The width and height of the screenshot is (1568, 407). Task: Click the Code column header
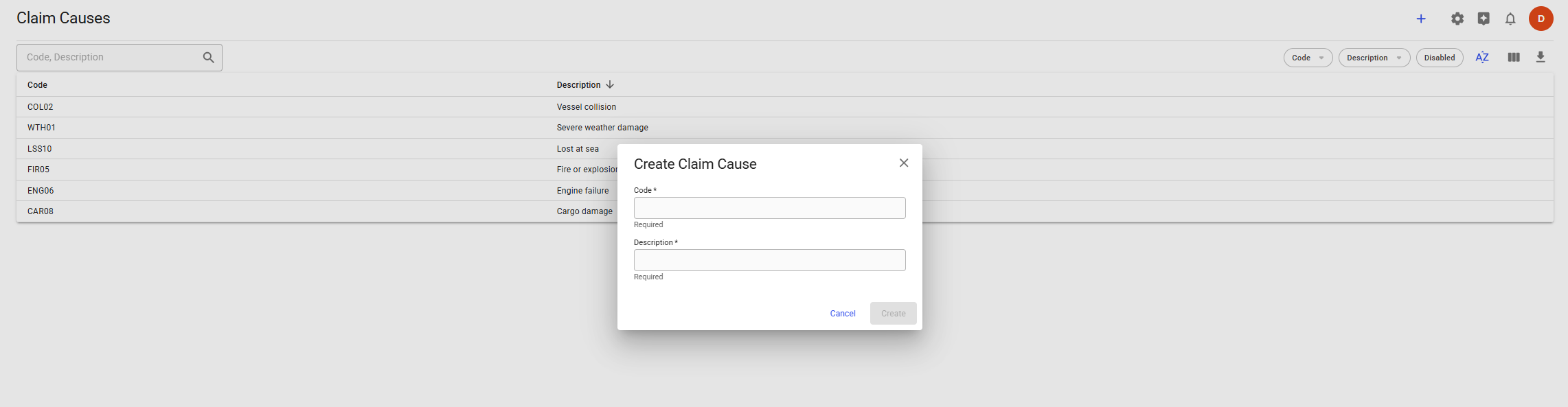pyautogui.click(x=38, y=85)
